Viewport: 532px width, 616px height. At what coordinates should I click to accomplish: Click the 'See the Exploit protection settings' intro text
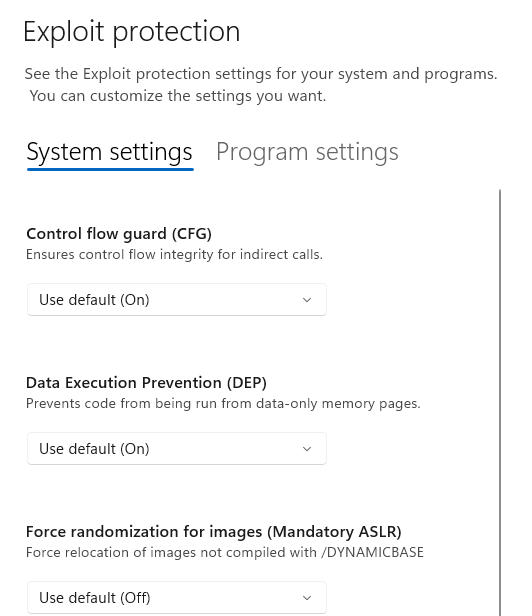[x=261, y=85]
